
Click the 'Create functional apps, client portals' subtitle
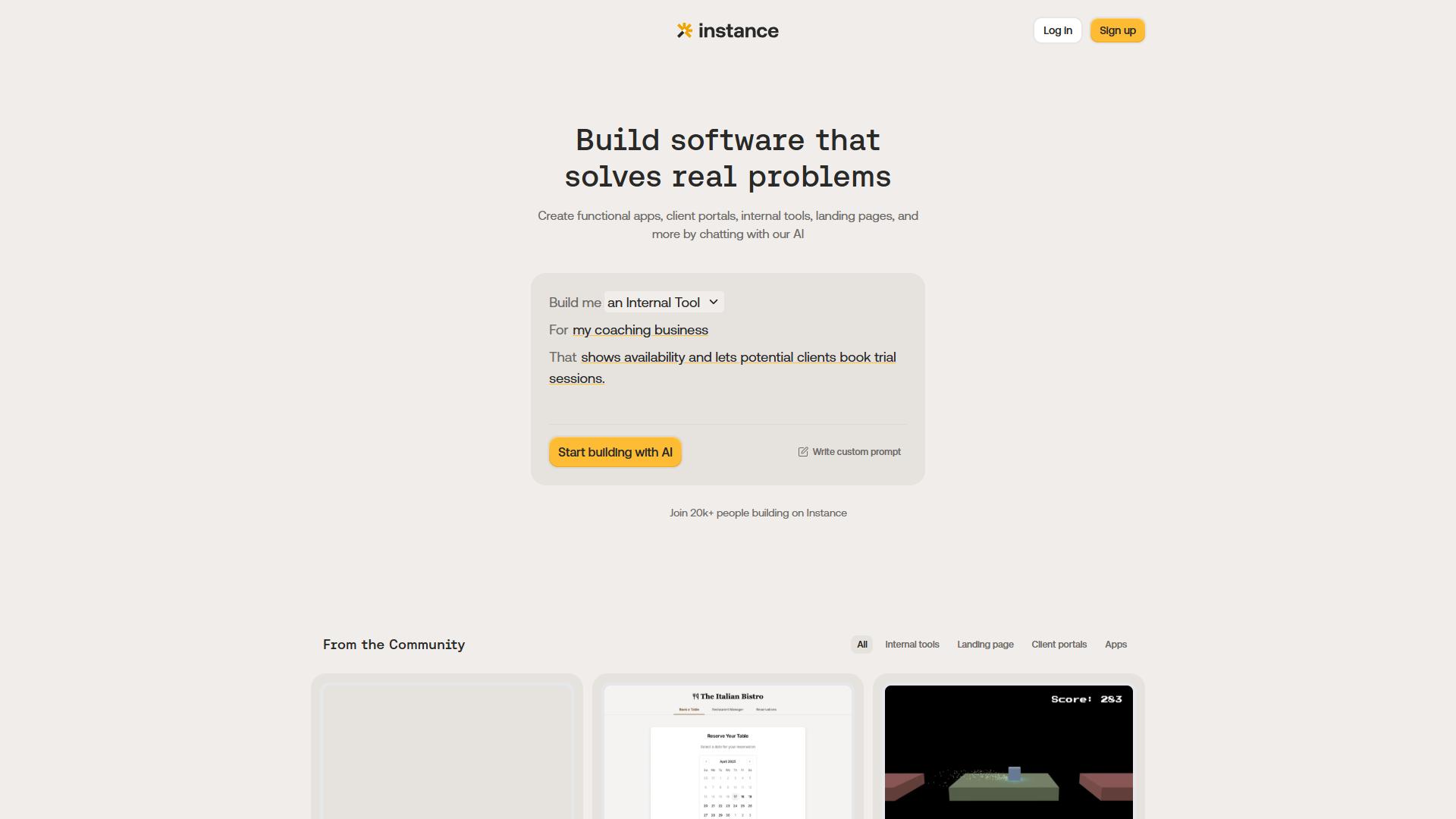[x=728, y=225]
